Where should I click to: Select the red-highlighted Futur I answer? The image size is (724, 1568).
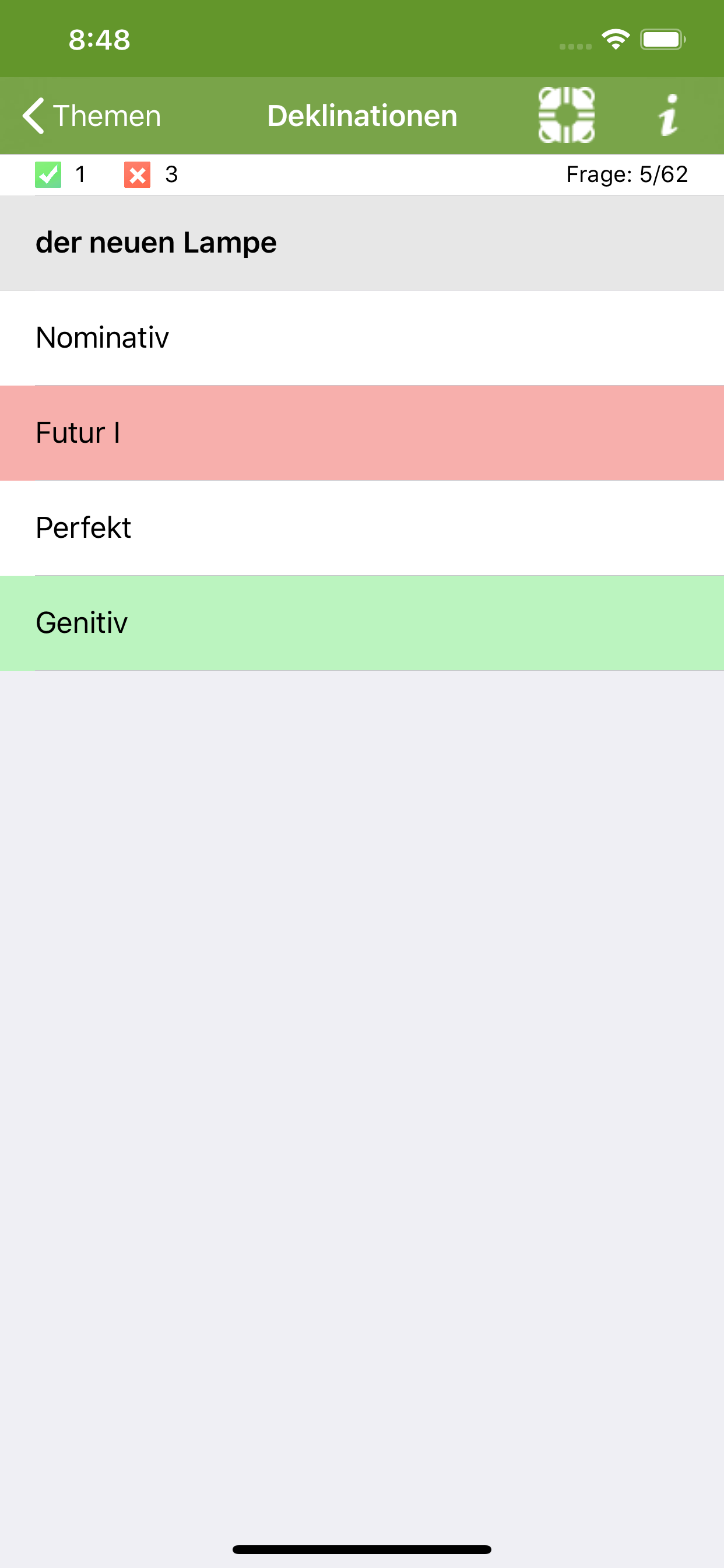click(x=362, y=433)
